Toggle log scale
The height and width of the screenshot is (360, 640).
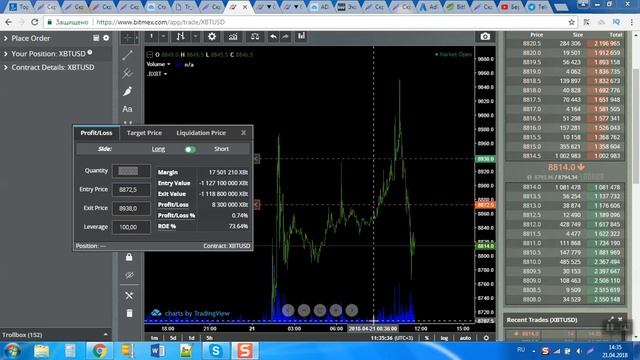pos(444,338)
